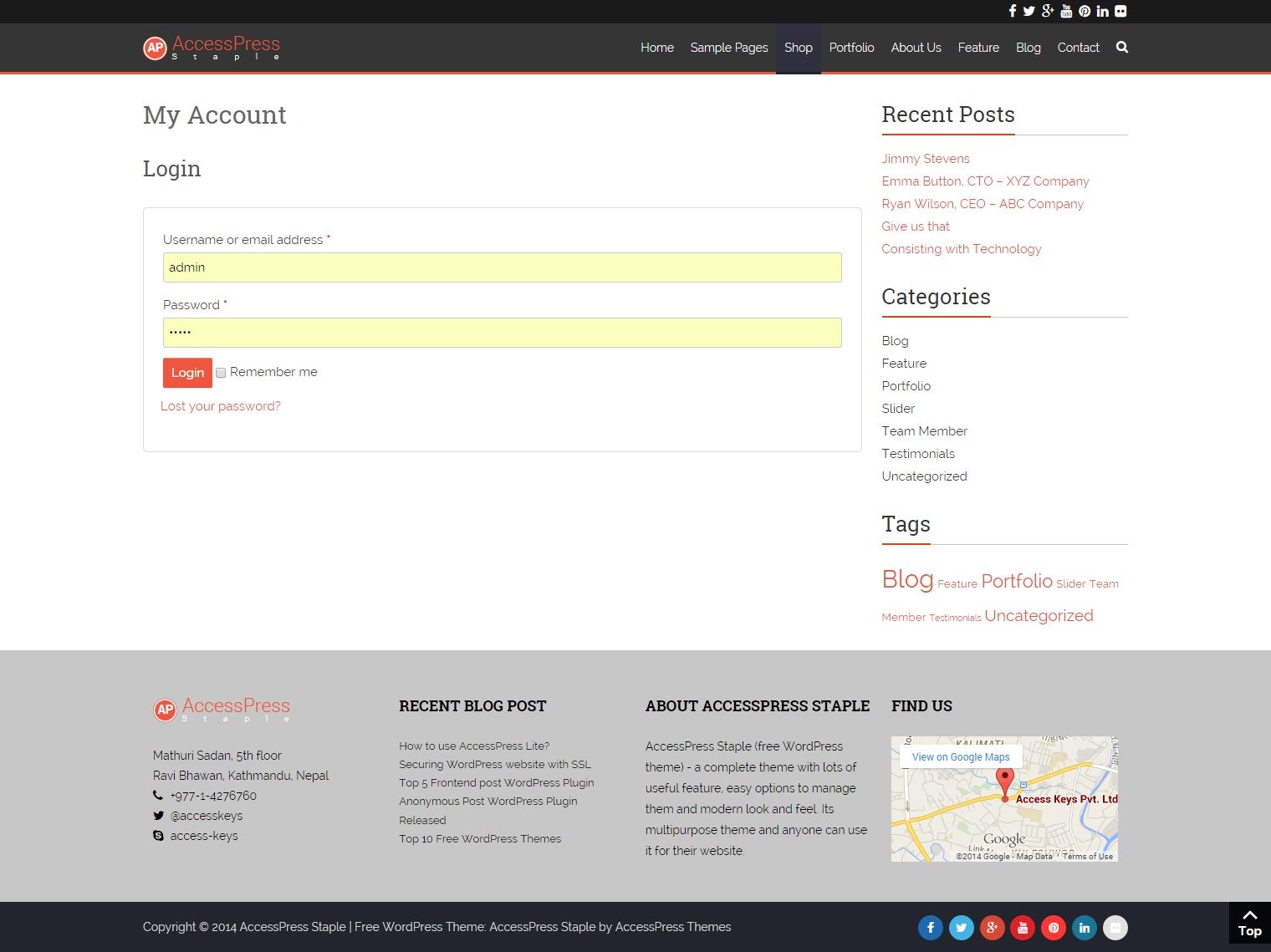The image size is (1271, 952).
Task: Focus the Username or email address field
Action: [x=502, y=267]
